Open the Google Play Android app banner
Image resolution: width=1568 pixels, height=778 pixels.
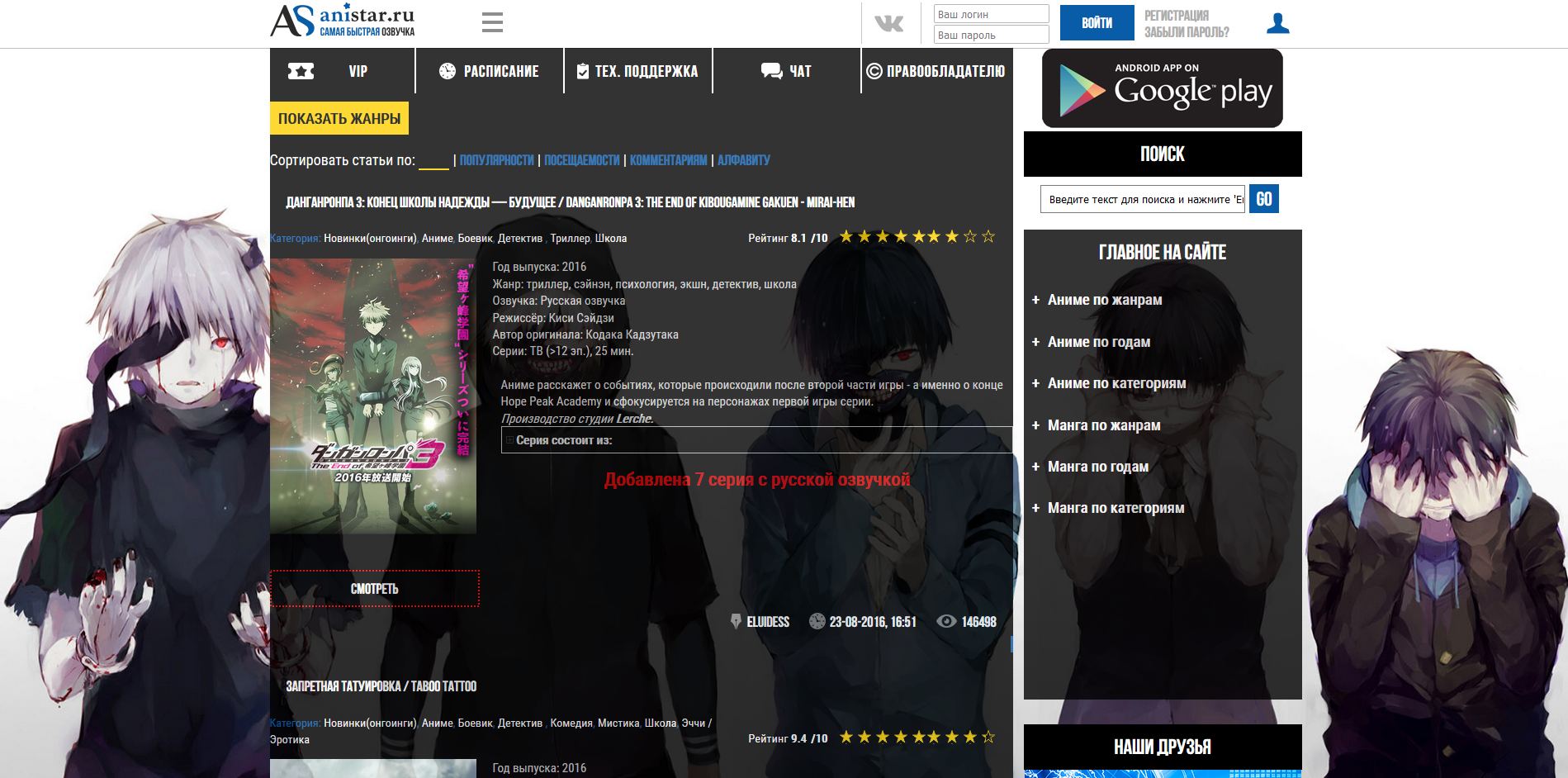pos(1162,88)
